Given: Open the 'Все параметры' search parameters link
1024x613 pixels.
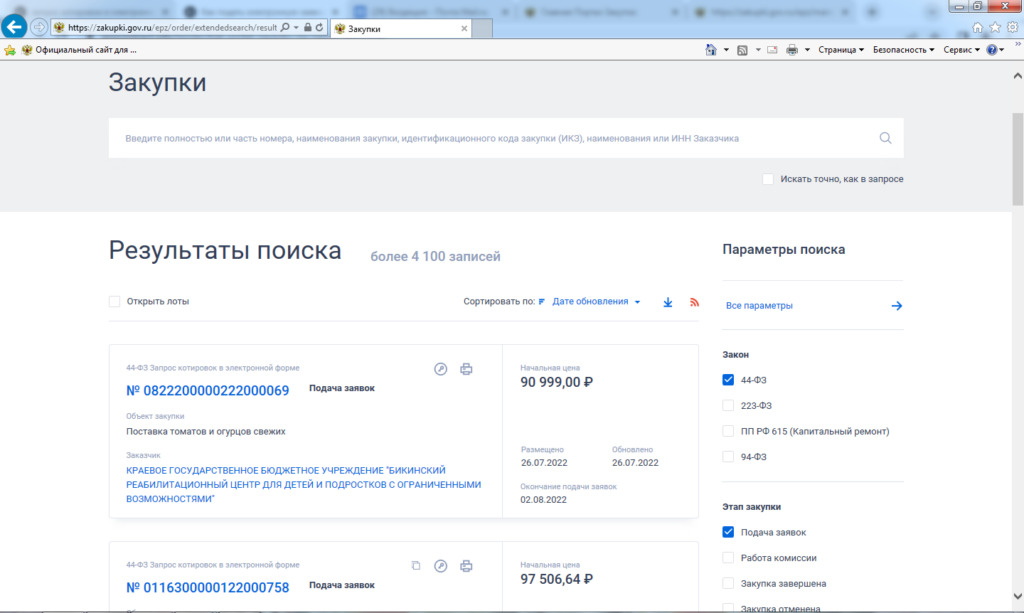Looking at the screenshot, I should tap(760, 306).
